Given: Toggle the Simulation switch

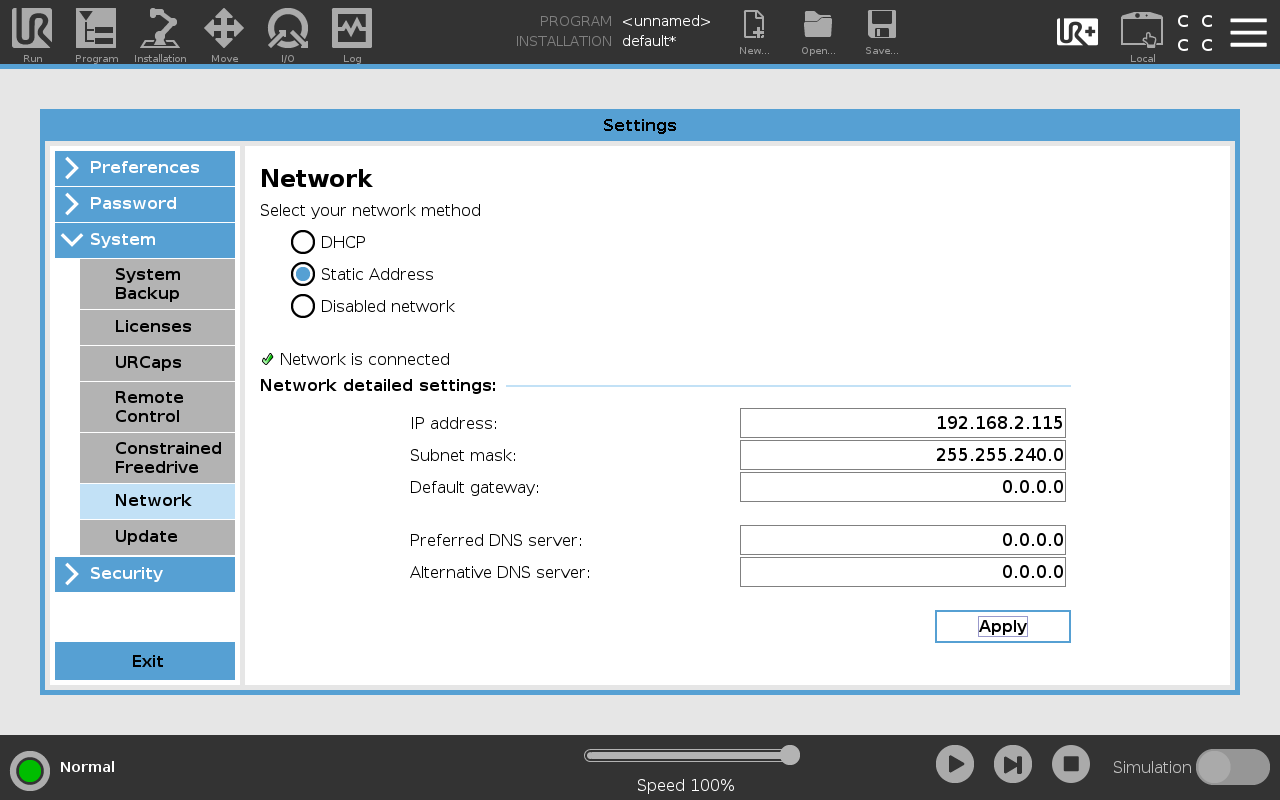Looking at the screenshot, I should point(1233,767).
